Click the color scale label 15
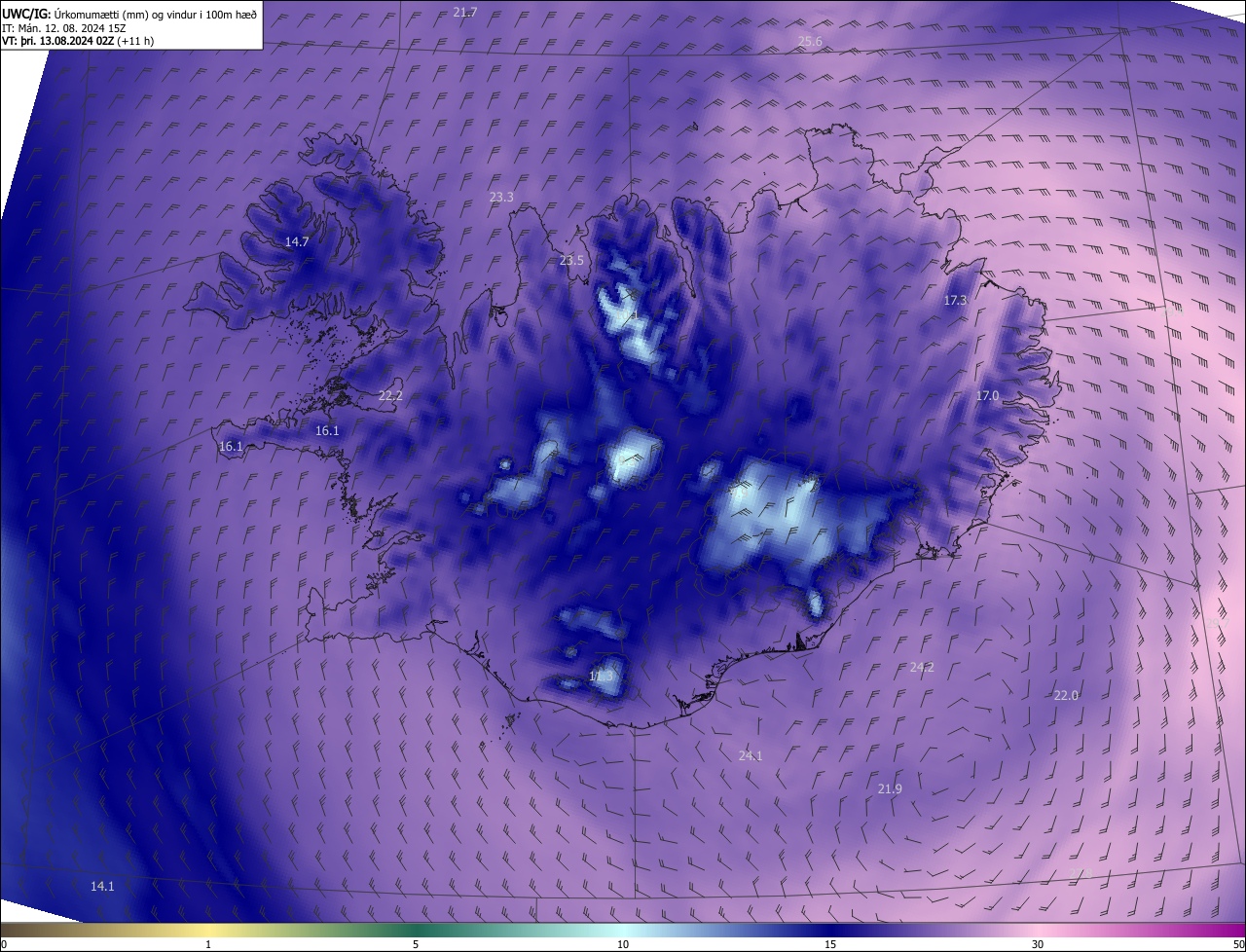The height and width of the screenshot is (952, 1246). pos(830,944)
